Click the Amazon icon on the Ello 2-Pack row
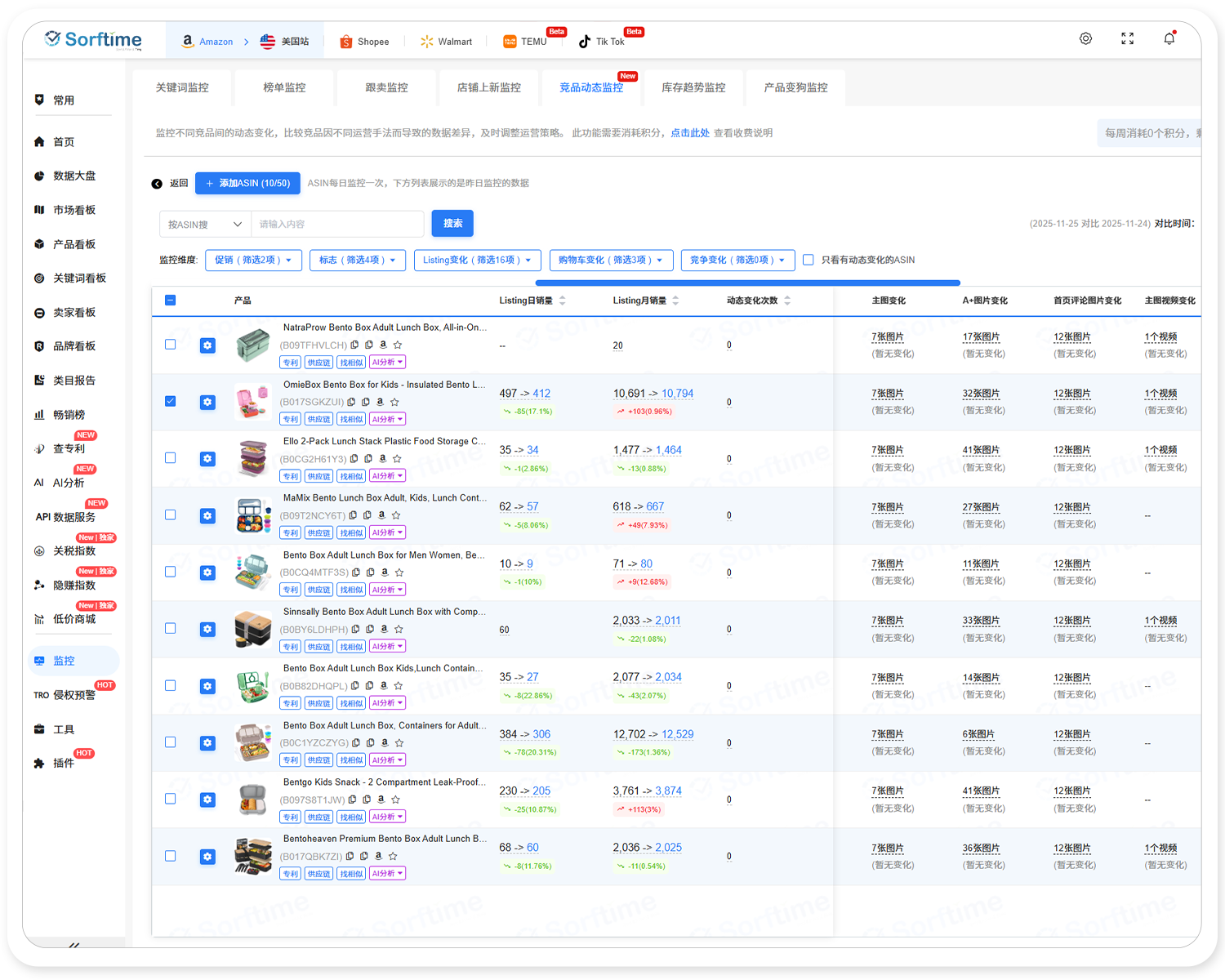 pos(382,459)
